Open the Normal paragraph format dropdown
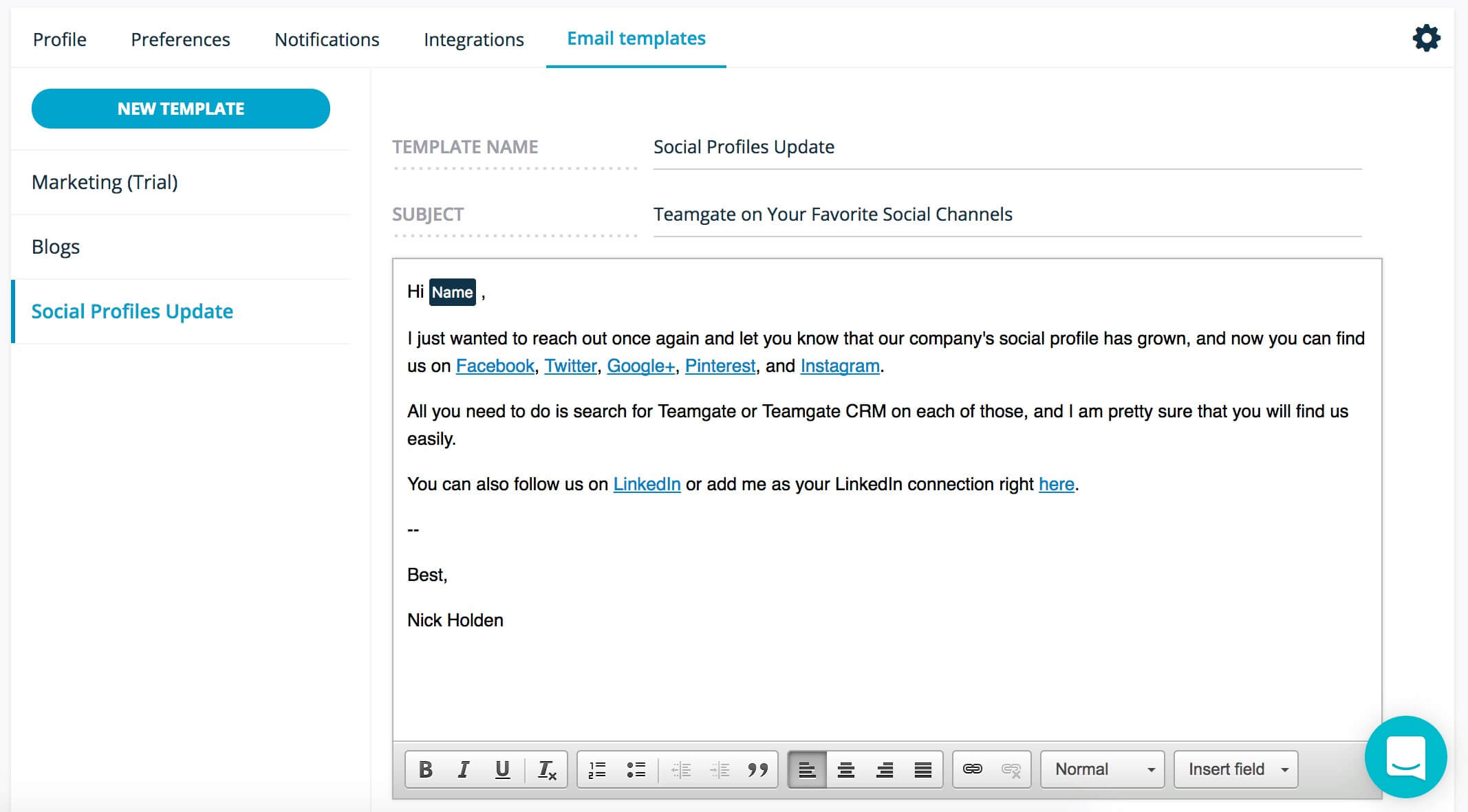Screen dimensions: 1468x812 [x=1102, y=769]
